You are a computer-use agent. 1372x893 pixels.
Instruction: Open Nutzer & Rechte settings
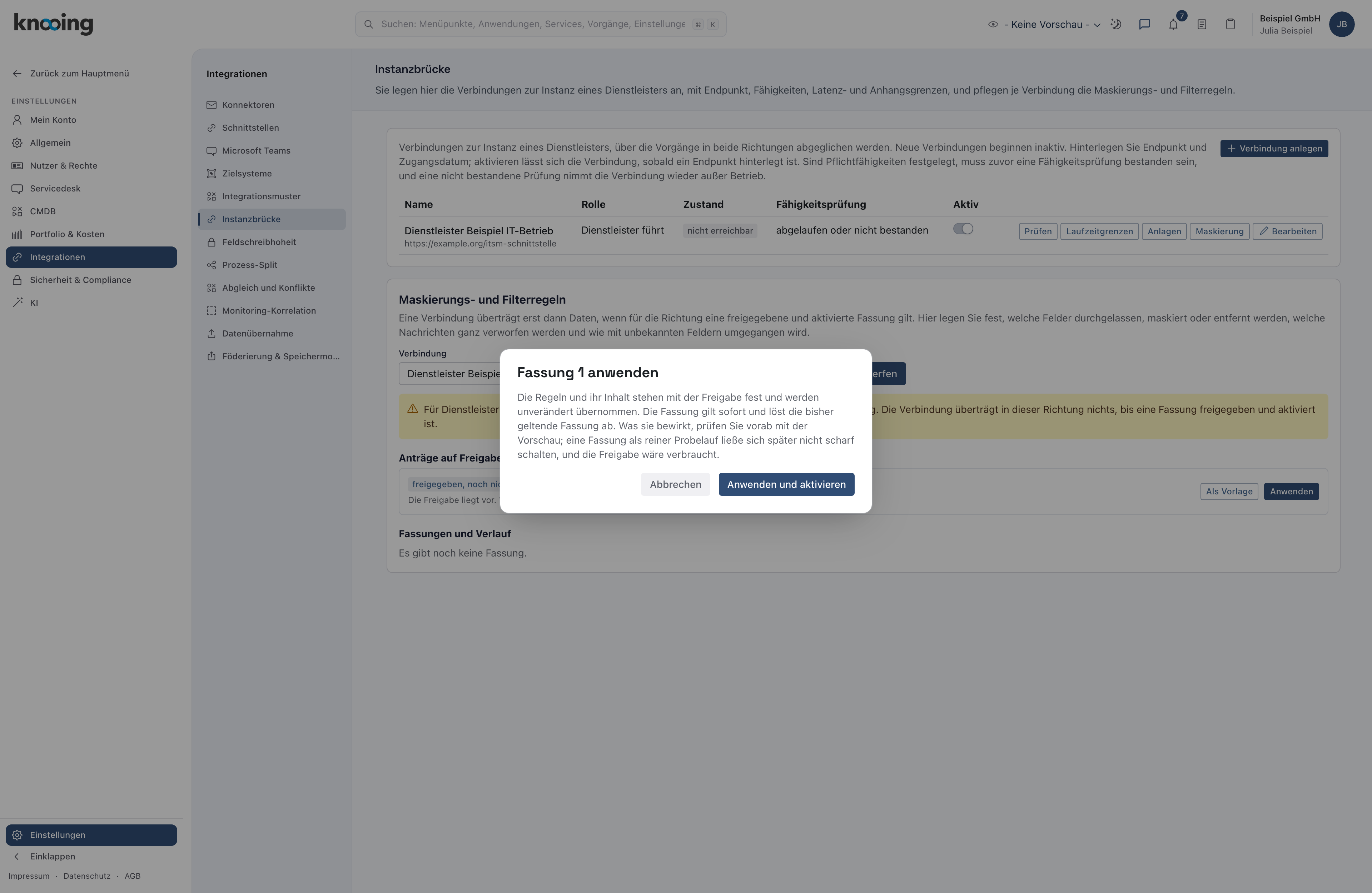(x=91, y=165)
